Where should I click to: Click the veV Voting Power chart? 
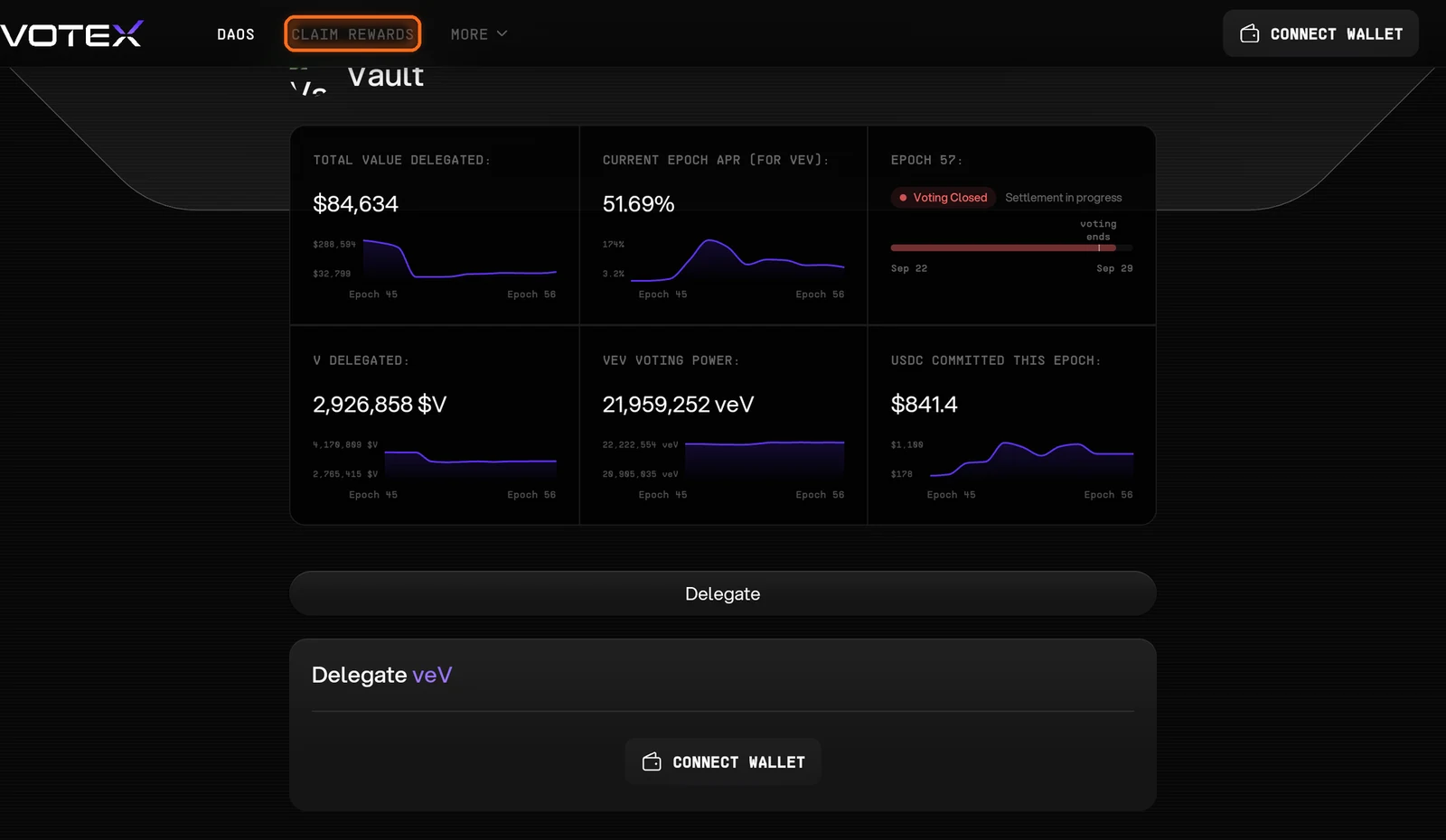[765, 460]
